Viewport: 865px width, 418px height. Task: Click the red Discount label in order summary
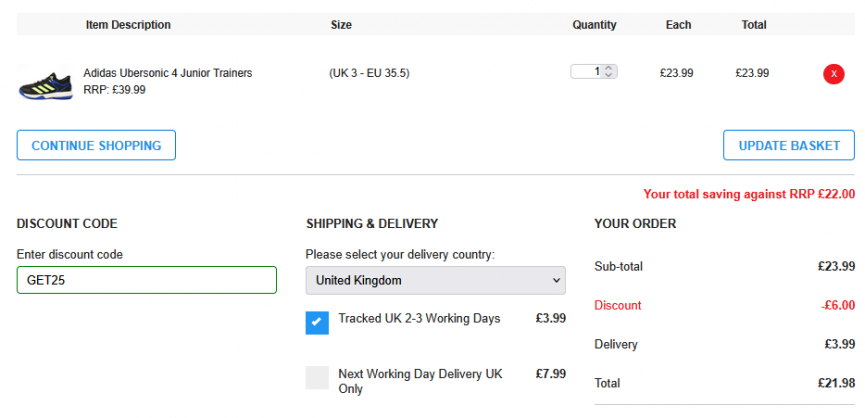click(x=618, y=305)
